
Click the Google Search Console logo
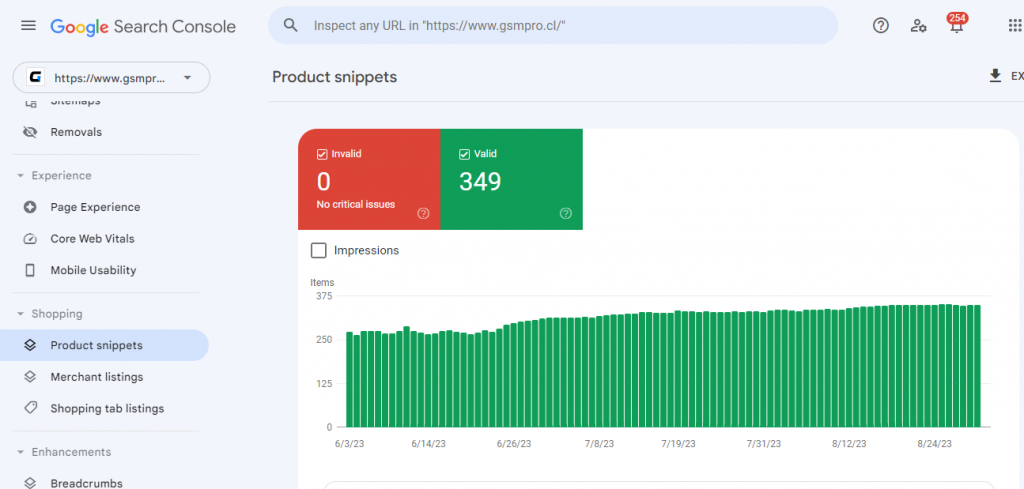[143, 26]
